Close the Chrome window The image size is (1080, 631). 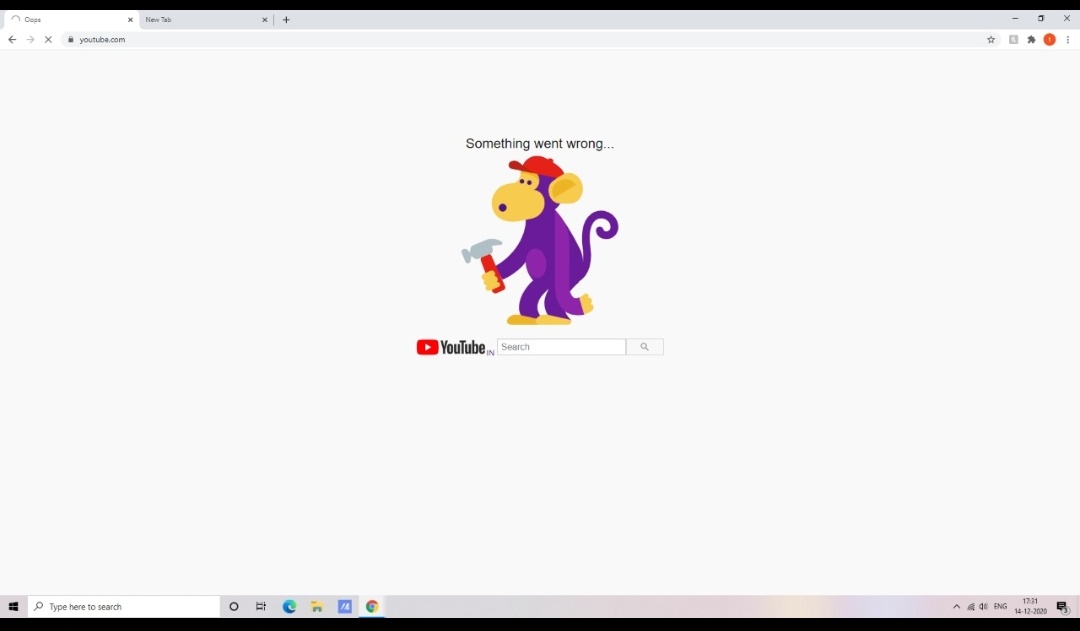click(1067, 19)
